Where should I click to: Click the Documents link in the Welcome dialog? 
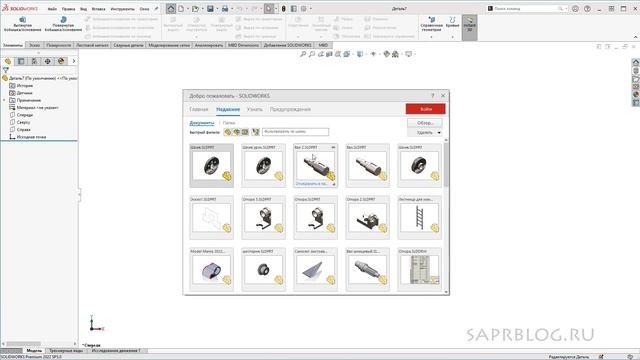(202, 123)
